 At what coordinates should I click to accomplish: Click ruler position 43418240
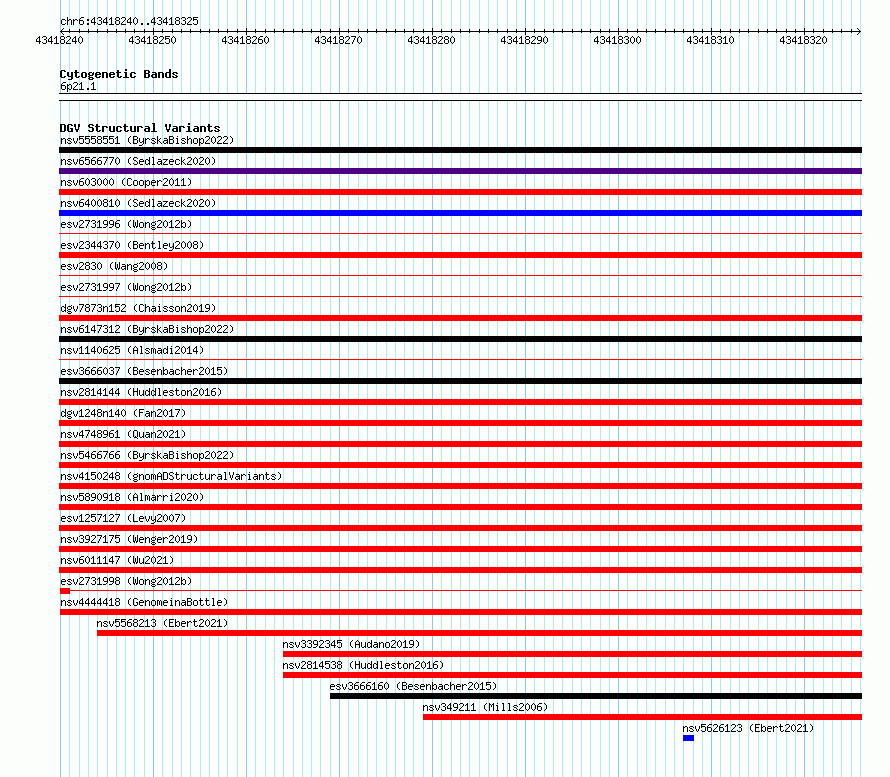(59, 40)
